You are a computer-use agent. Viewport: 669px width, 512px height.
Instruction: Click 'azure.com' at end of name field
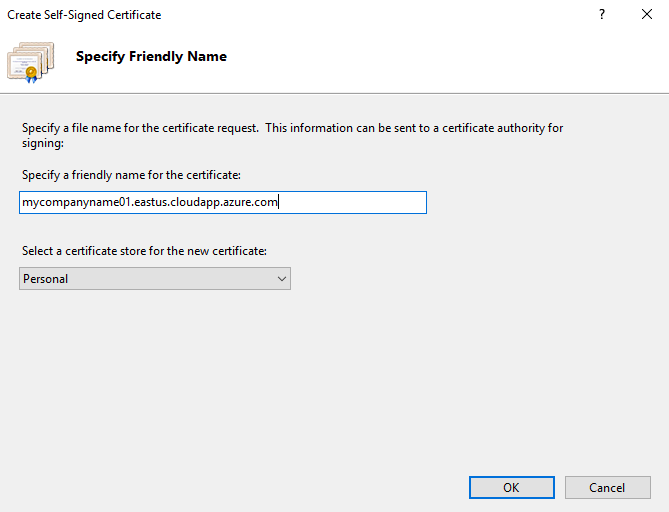[x=250, y=202]
